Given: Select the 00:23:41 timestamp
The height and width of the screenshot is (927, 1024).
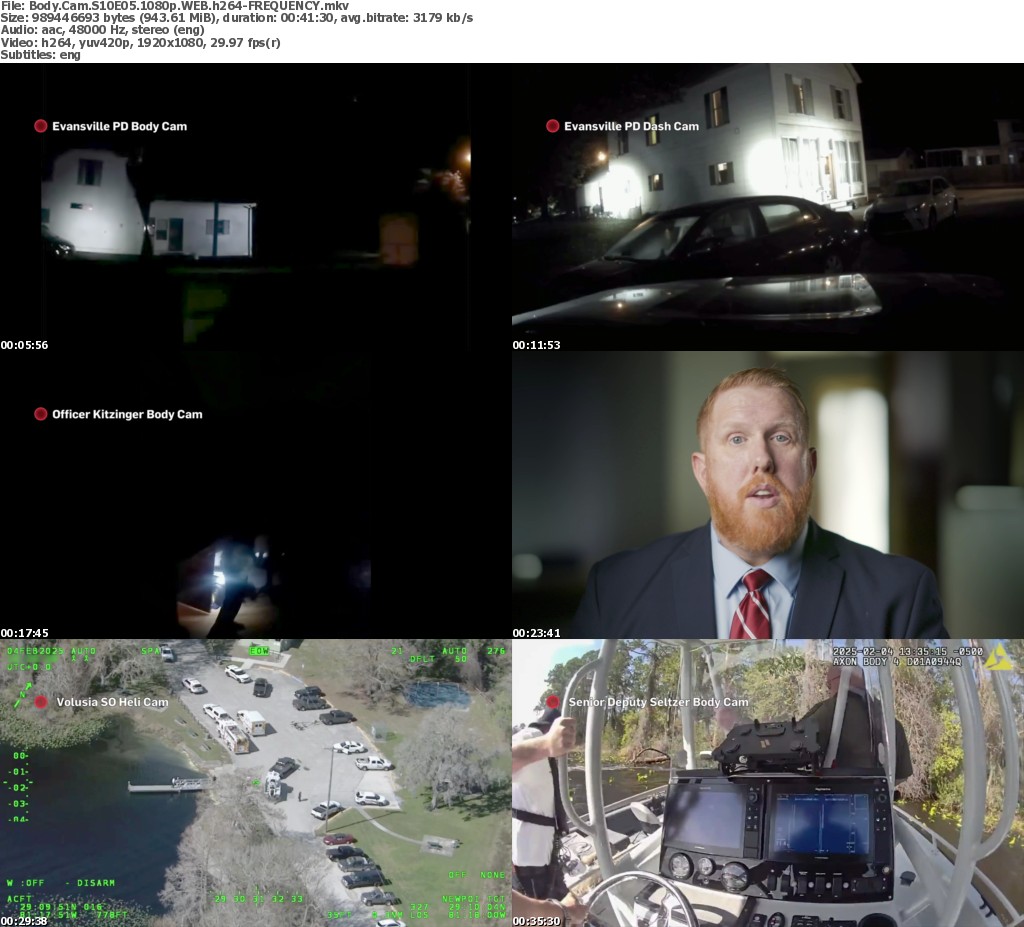Looking at the screenshot, I should [x=536, y=633].
